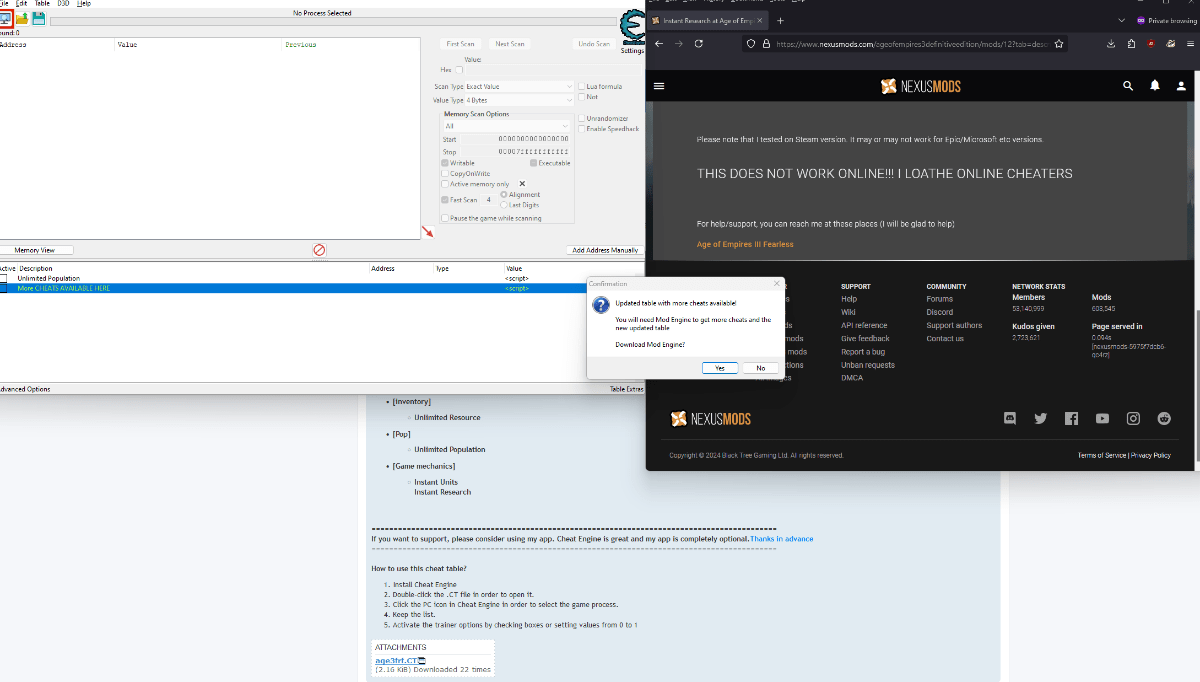
Task: Enable the Speedhack checkbox
Action: click(582, 129)
